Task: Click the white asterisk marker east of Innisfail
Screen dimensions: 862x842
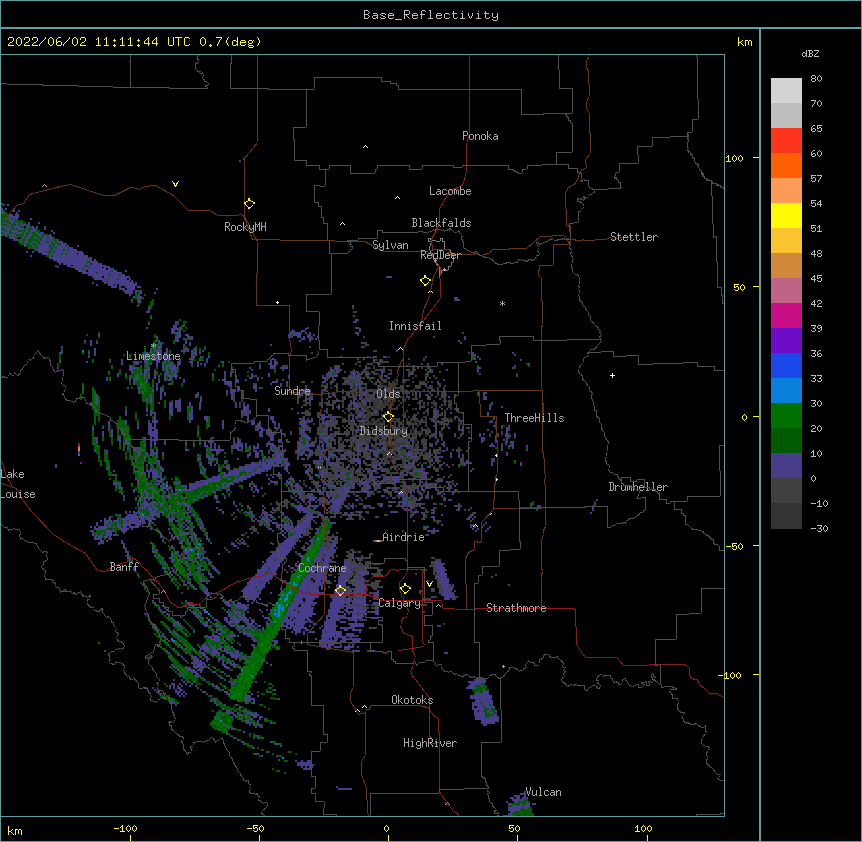Action: pyautogui.click(x=502, y=303)
